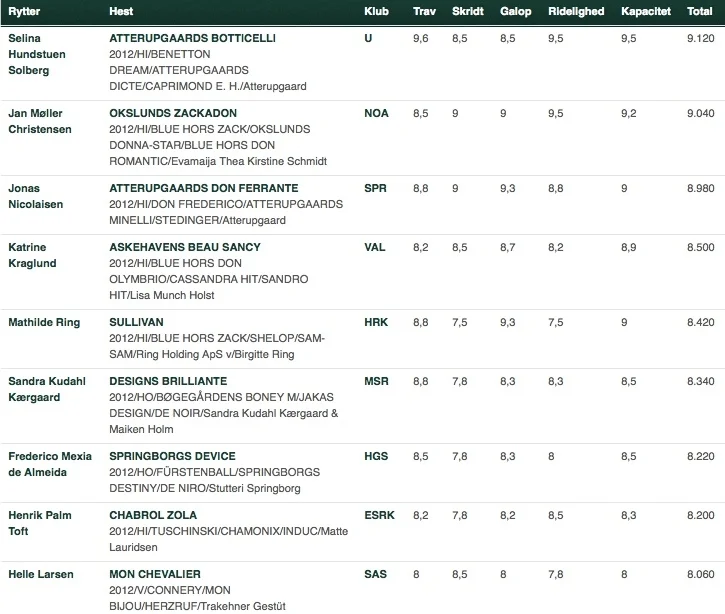Click Kapacitet score 9,2 for Zackadon
Screen dimensions: 725x614
[629, 113]
